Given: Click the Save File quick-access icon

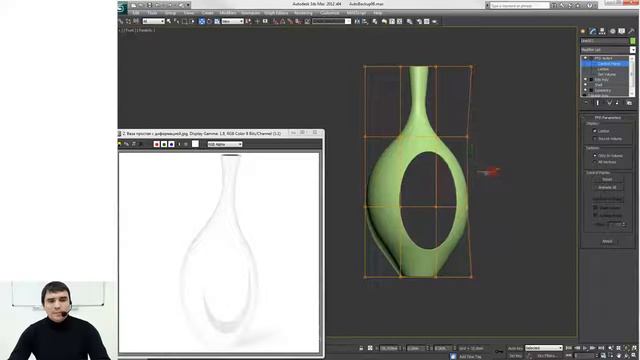Looking at the screenshot, I should tap(149, 5).
